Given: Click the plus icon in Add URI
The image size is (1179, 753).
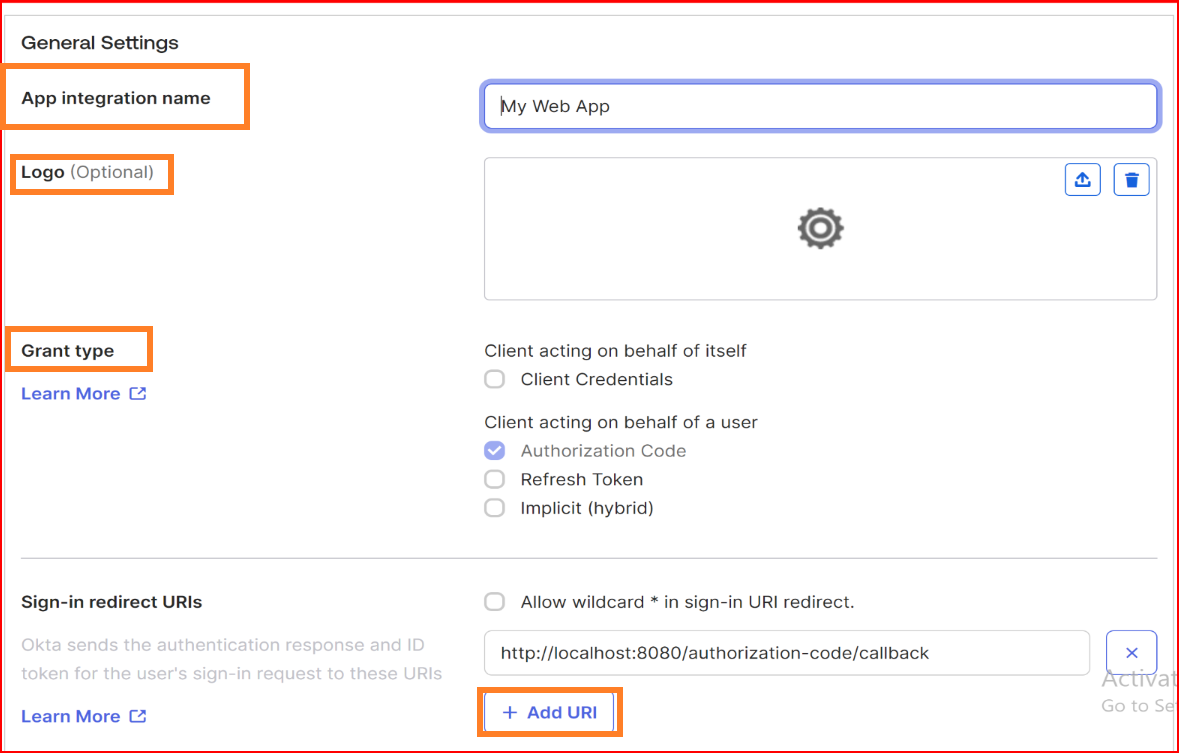Looking at the screenshot, I should click(510, 712).
